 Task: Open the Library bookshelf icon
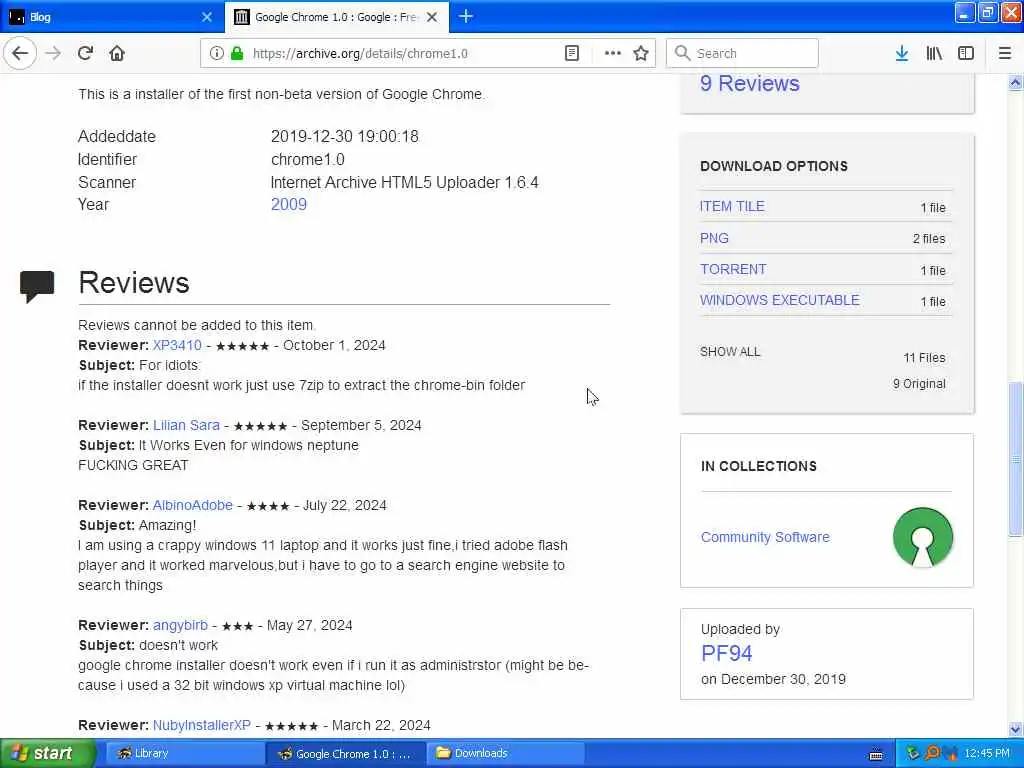click(x=934, y=54)
